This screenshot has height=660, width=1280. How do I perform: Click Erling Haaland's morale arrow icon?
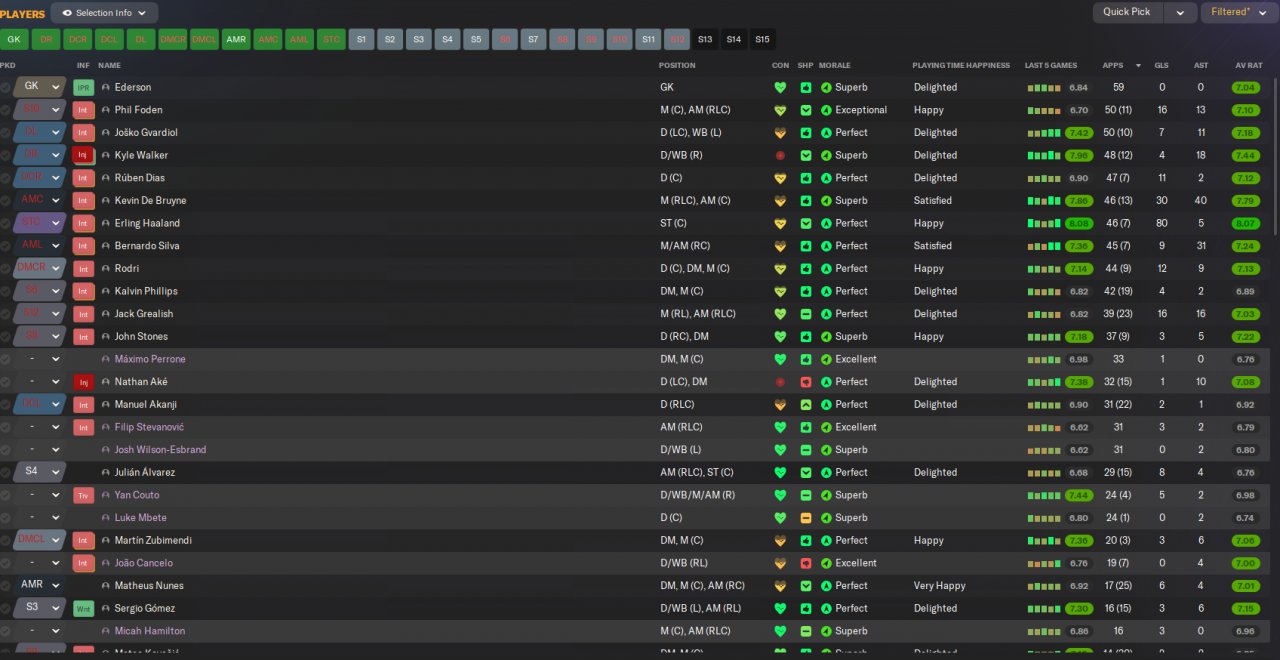[x=826, y=223]
